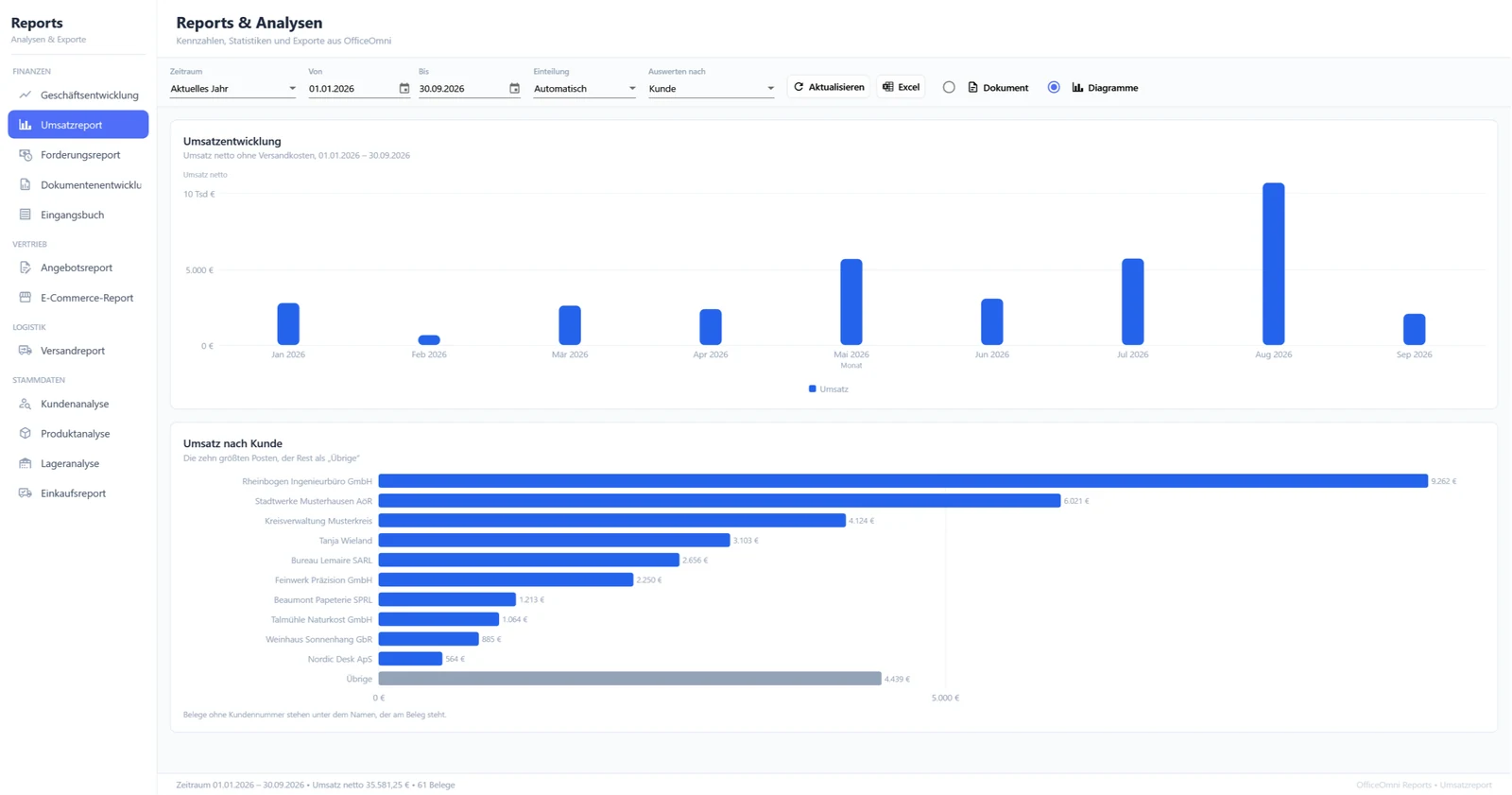Image resolution: width=1512 pixels, height=795 pixels.
Task: Click the Einkaufsreport icon
Action: tap(26, 493)
